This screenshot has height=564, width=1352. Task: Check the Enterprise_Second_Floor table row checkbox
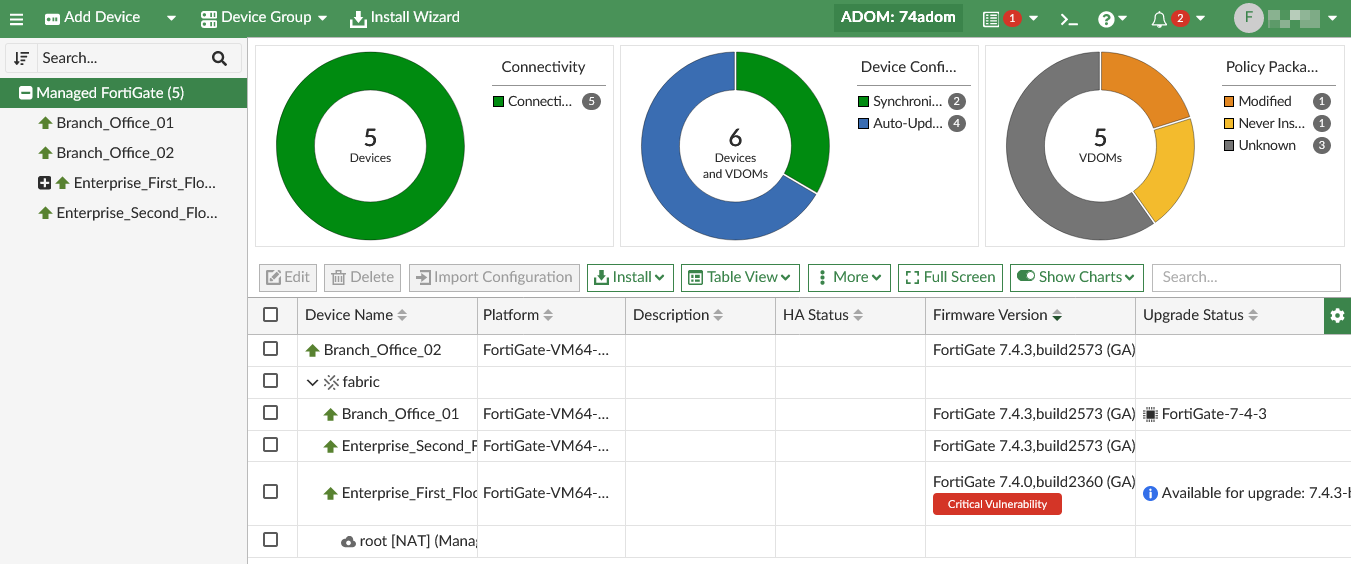tap(270, 445)
